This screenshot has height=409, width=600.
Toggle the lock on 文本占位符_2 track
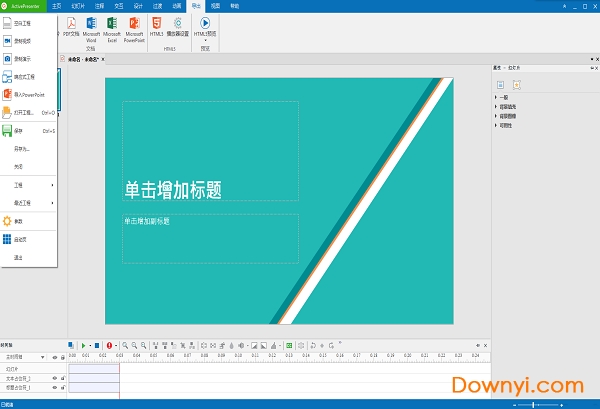click(63, 379)
